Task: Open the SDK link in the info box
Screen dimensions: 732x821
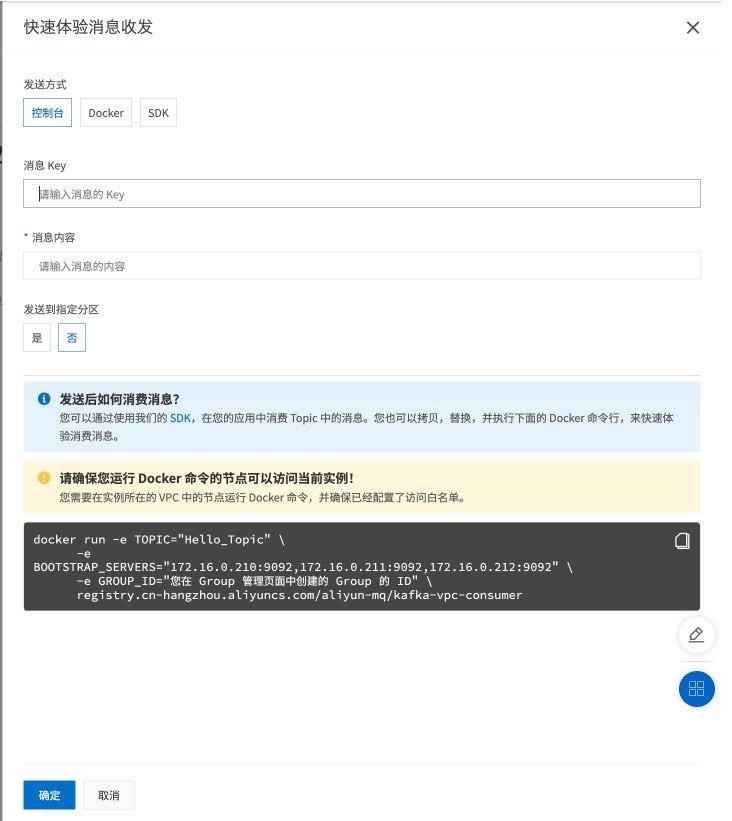Action: 180,418
